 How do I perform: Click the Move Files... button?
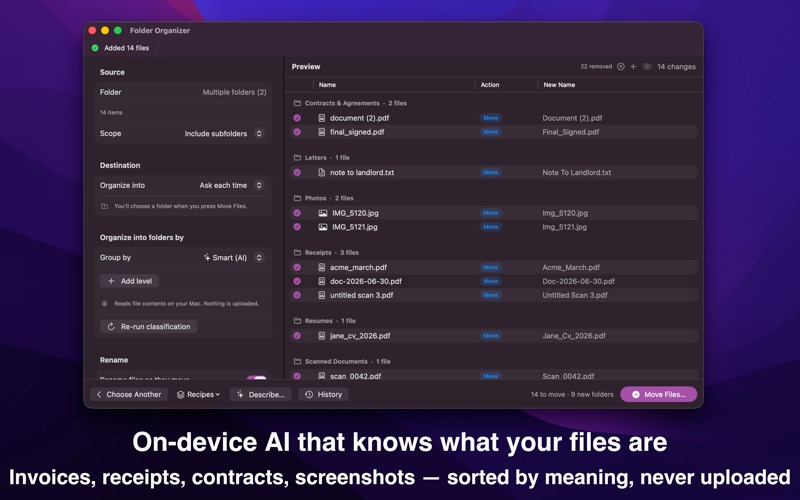659,394
